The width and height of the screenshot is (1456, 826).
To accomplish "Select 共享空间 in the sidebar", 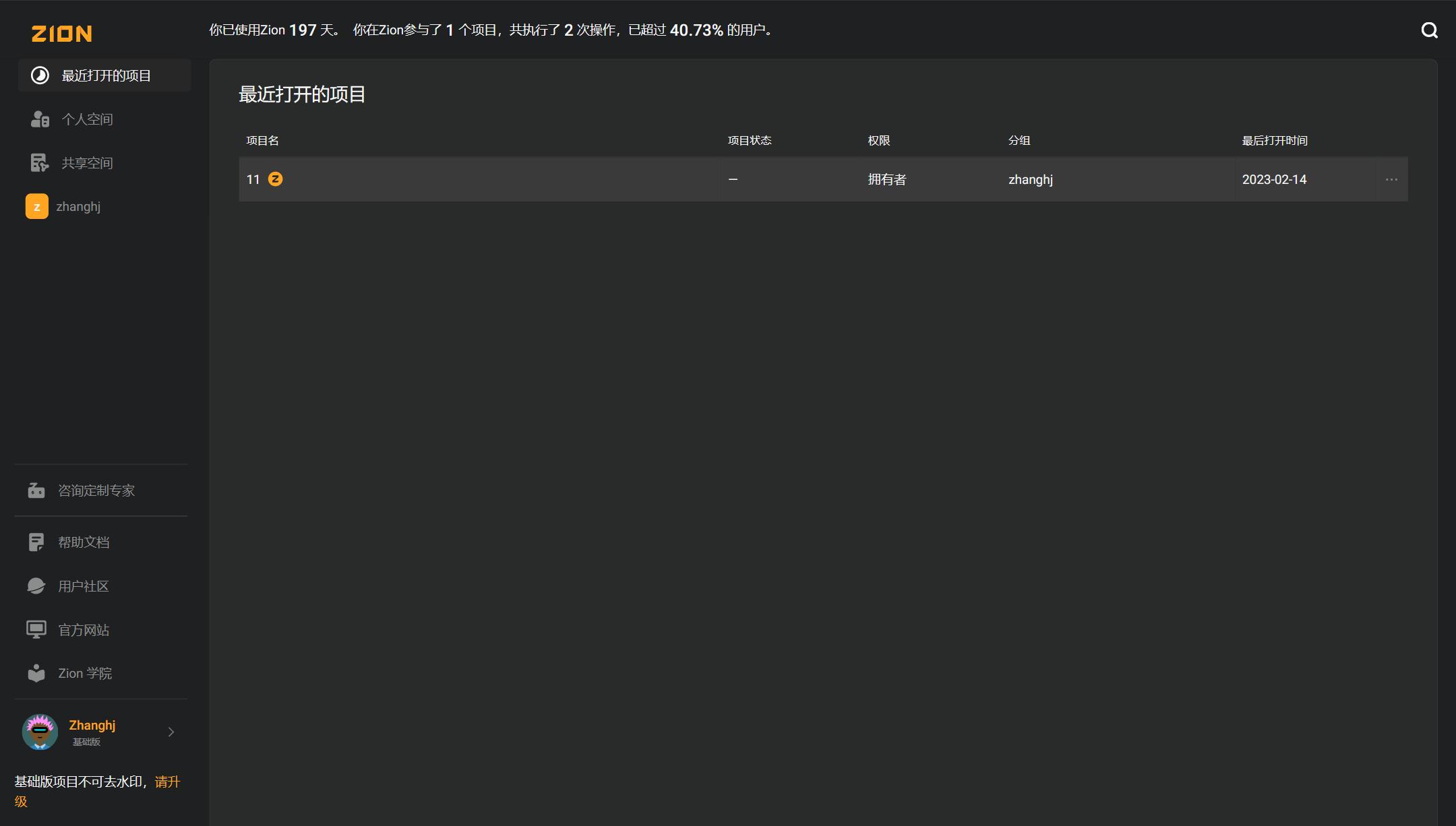I will tap(87, 163).
